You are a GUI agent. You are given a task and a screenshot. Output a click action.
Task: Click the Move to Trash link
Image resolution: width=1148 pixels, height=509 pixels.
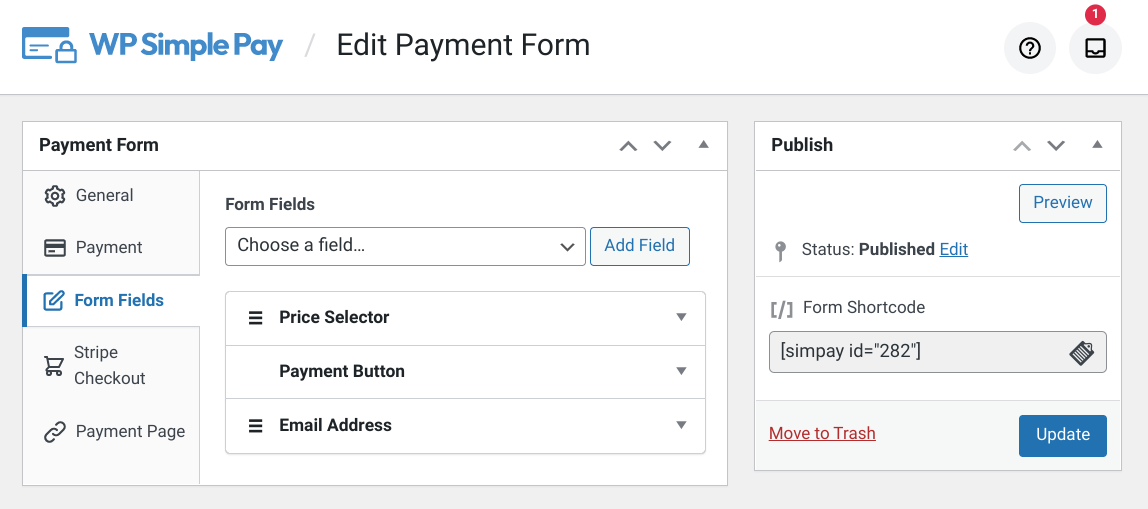822,434
